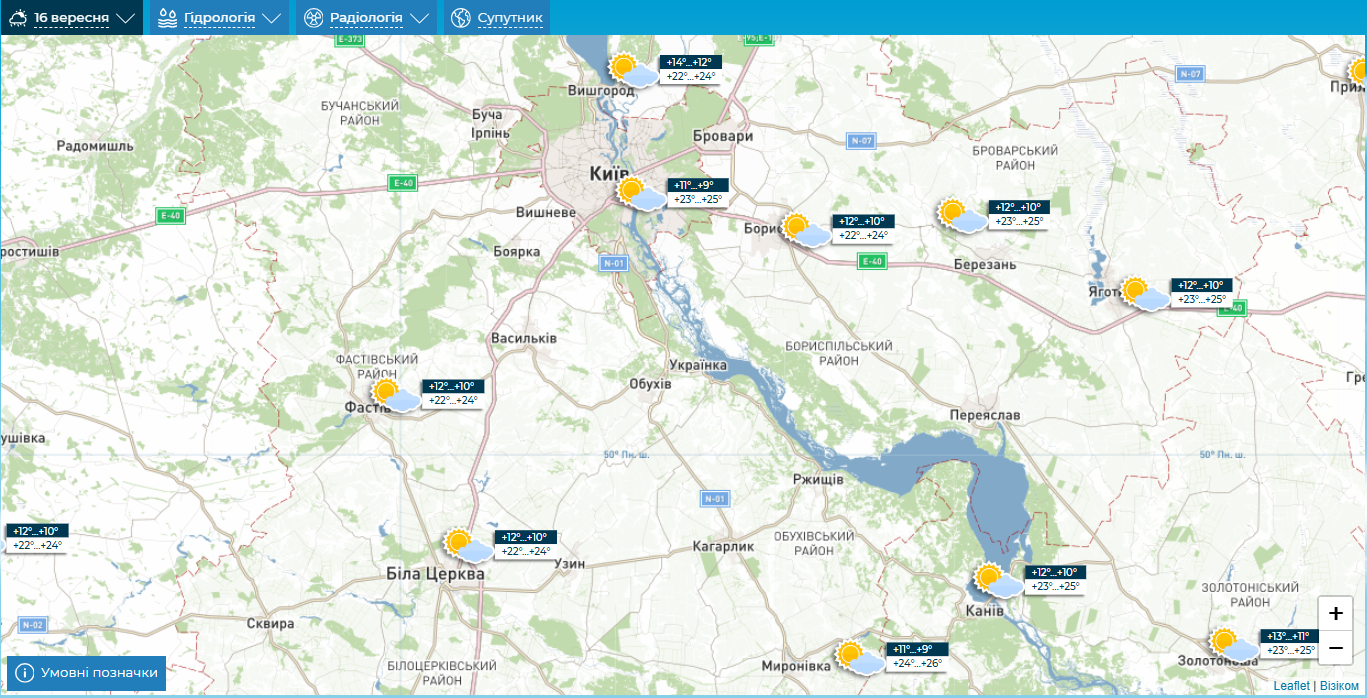Image resolution: width=1367 pixels, height=698 pixels.
Task: Click the weather icon at Zolotonosha
Action: point(1232,645)
